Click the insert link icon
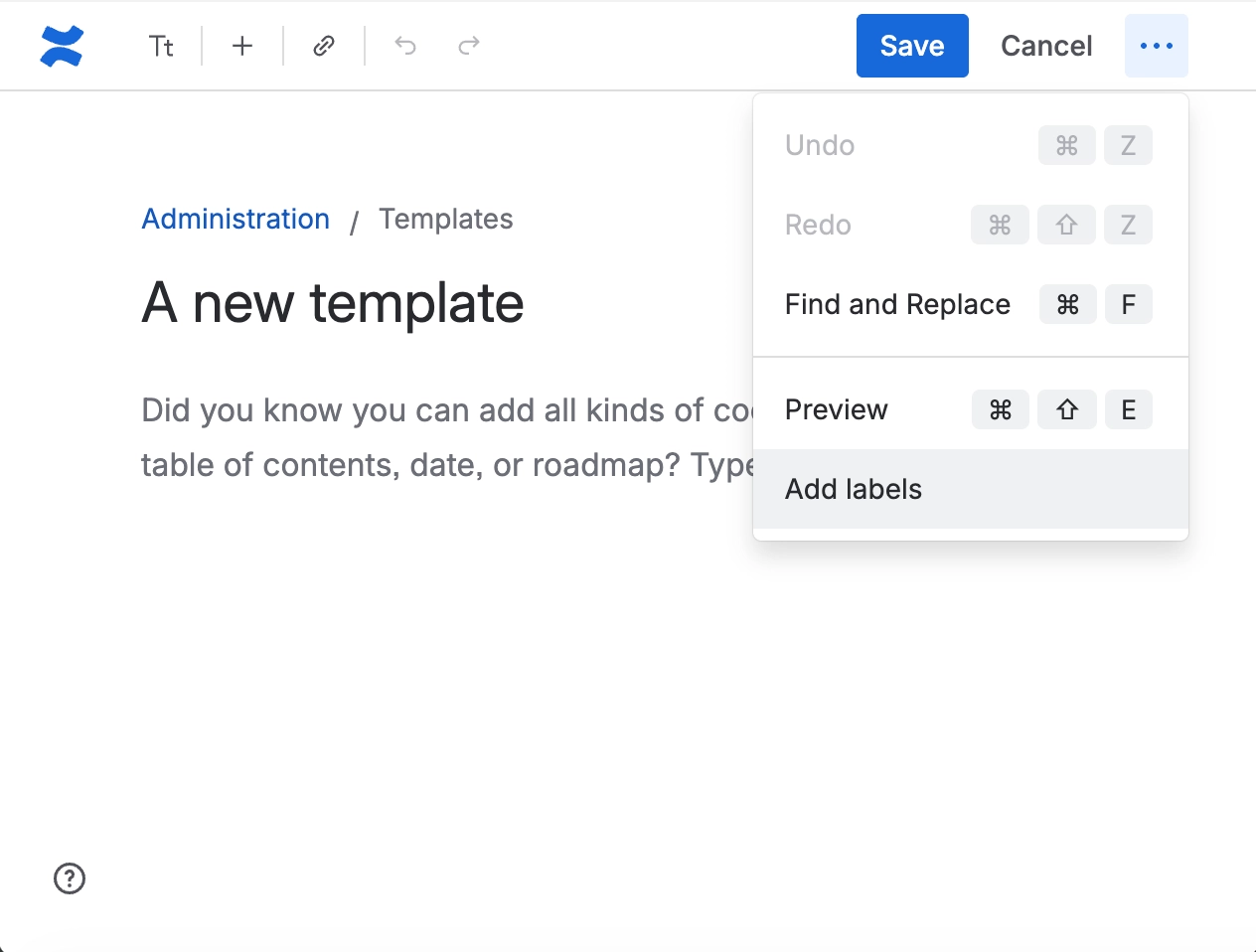This screenshot has width=1256, height=952. pos(324,46)
